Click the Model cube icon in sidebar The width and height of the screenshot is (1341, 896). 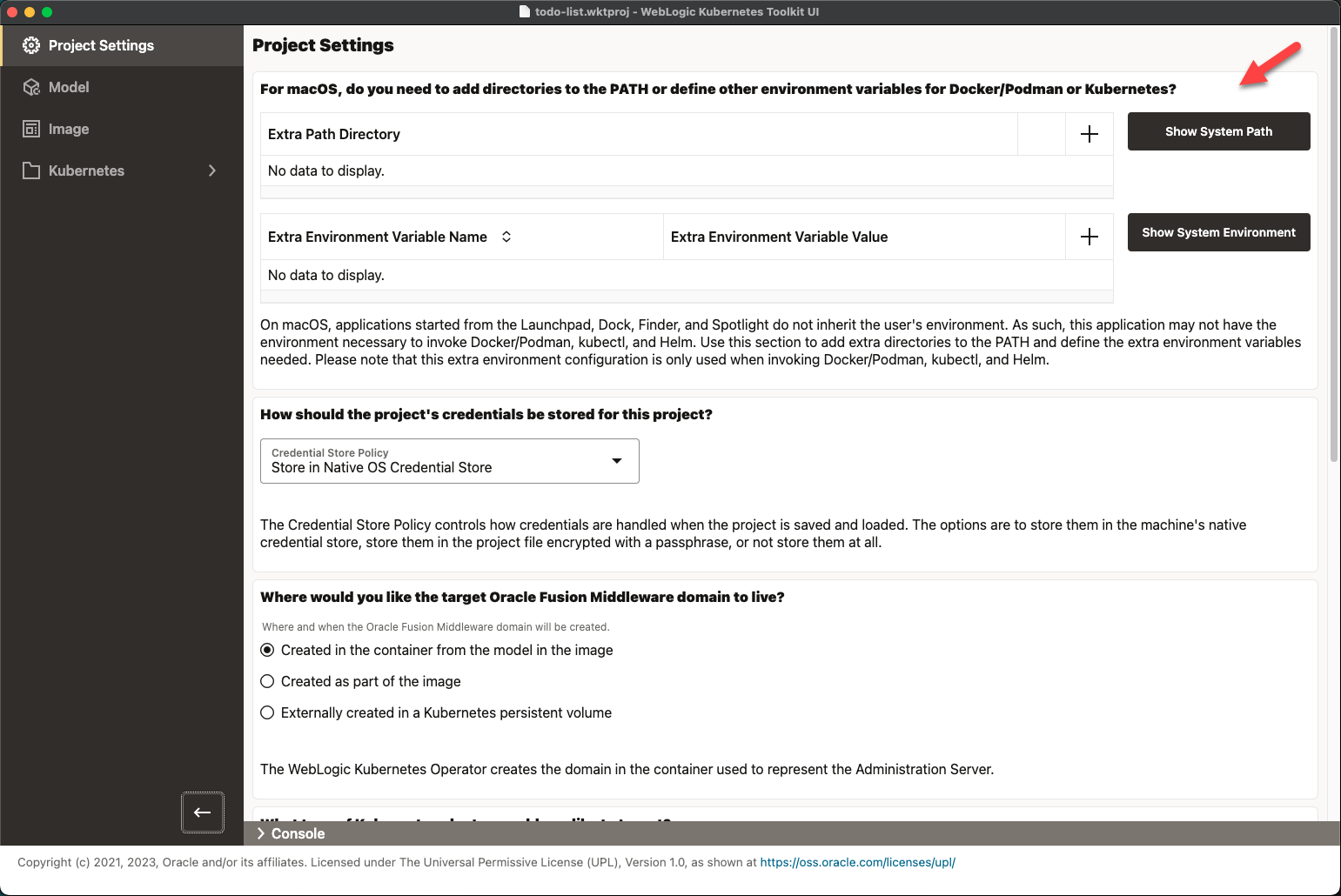click(31, 87)
